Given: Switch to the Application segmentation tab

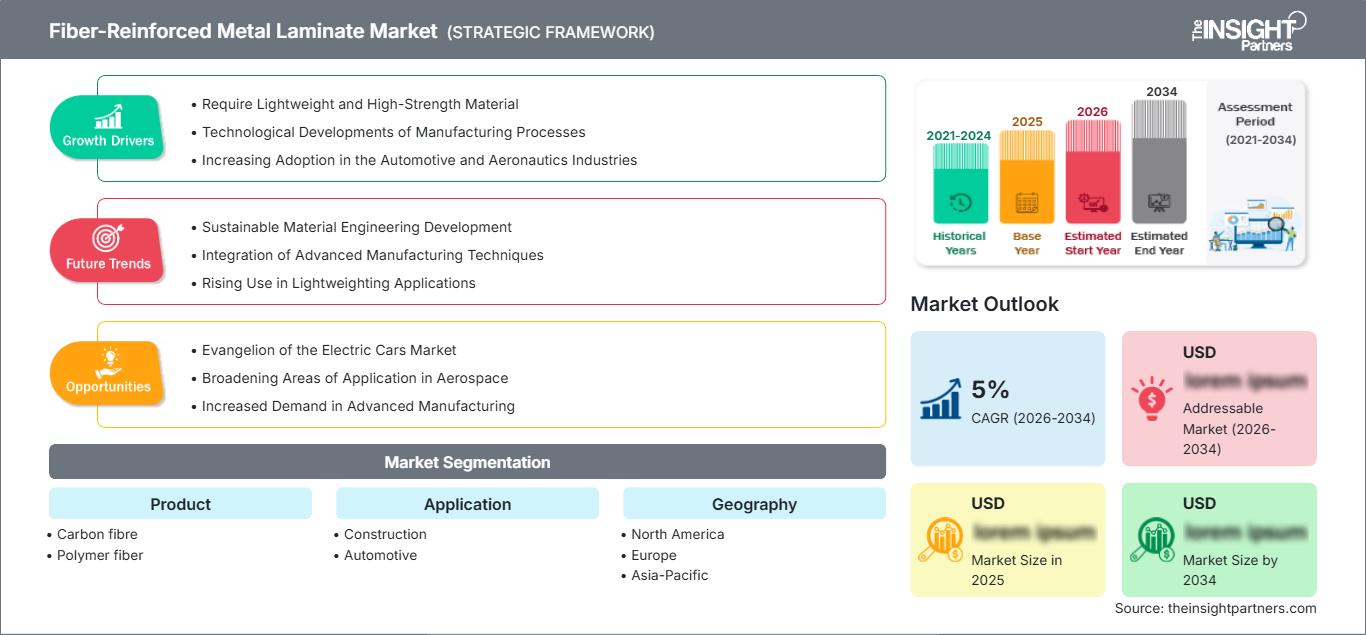Looking at the screenshot, I should tap(467, 504).
